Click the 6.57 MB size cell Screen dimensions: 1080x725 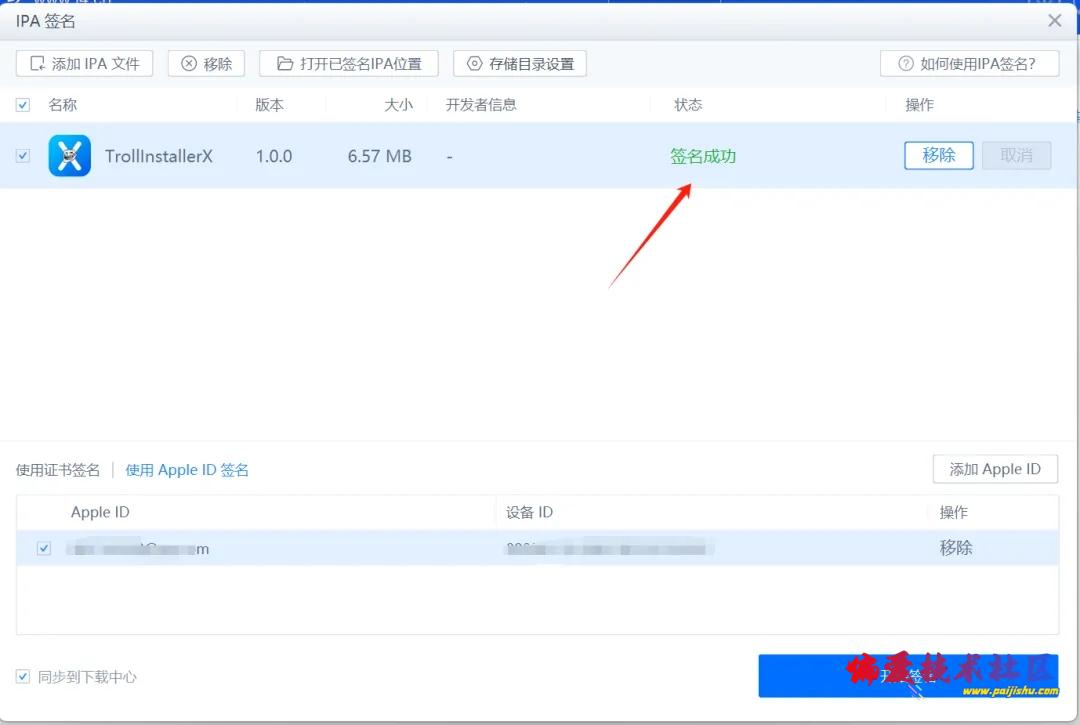[380, 156]
